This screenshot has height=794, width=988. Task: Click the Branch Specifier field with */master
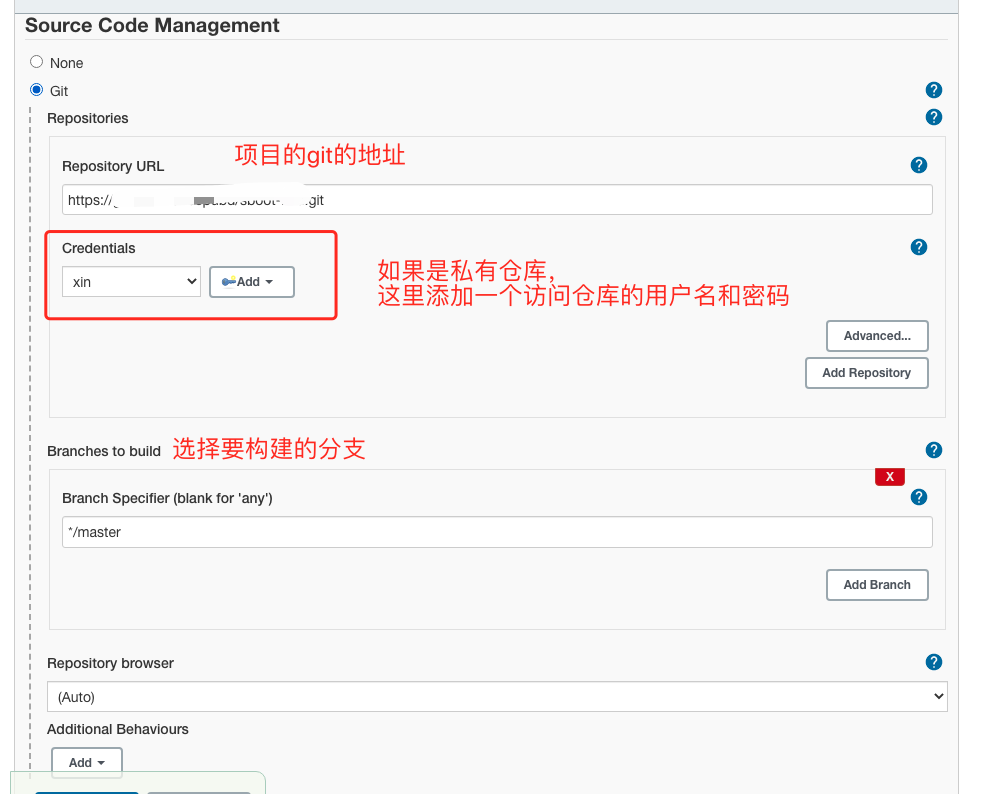tap(497, 532)
